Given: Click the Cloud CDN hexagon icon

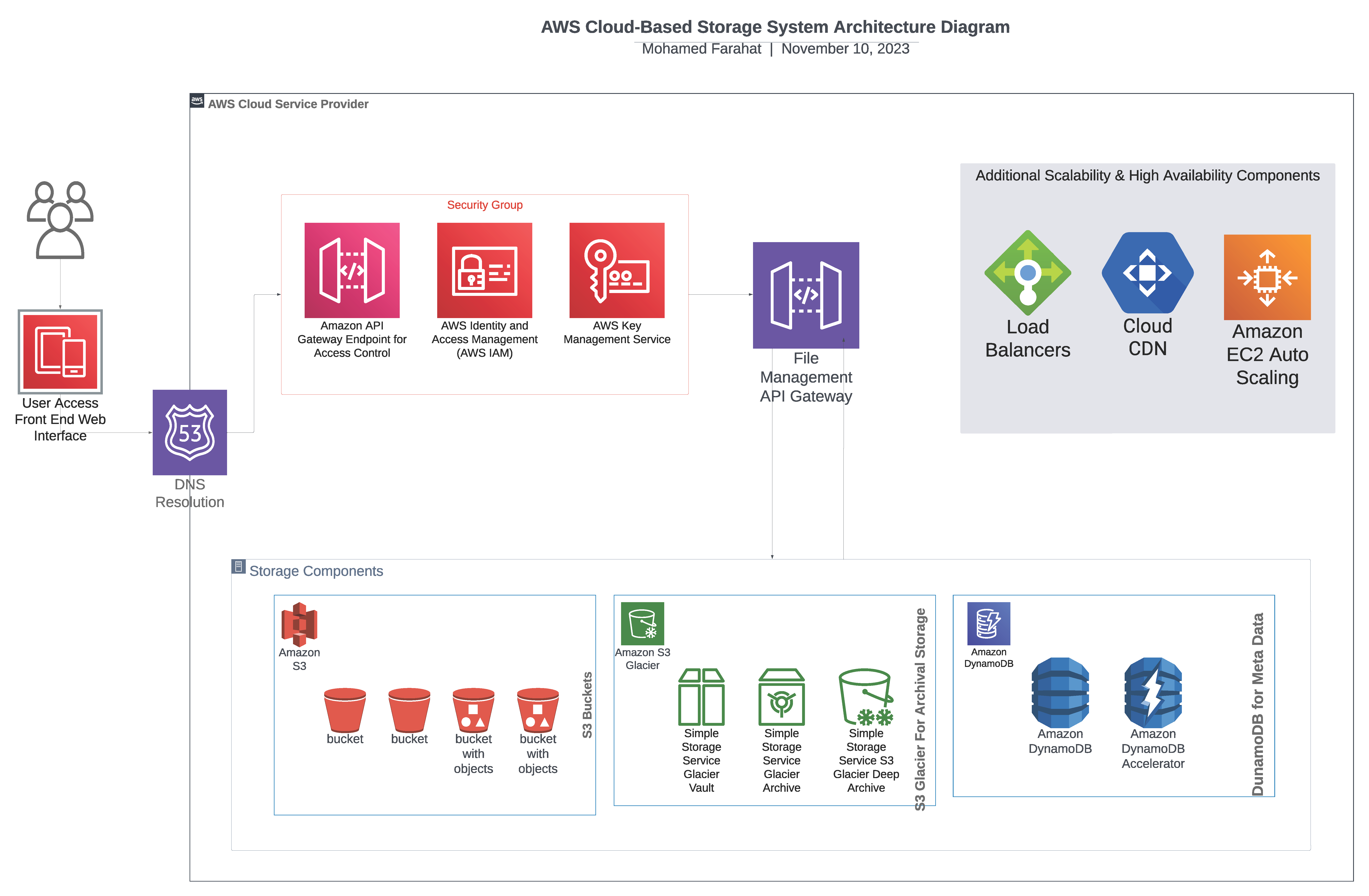Looking at the screenshot, I should point(1147,273).
